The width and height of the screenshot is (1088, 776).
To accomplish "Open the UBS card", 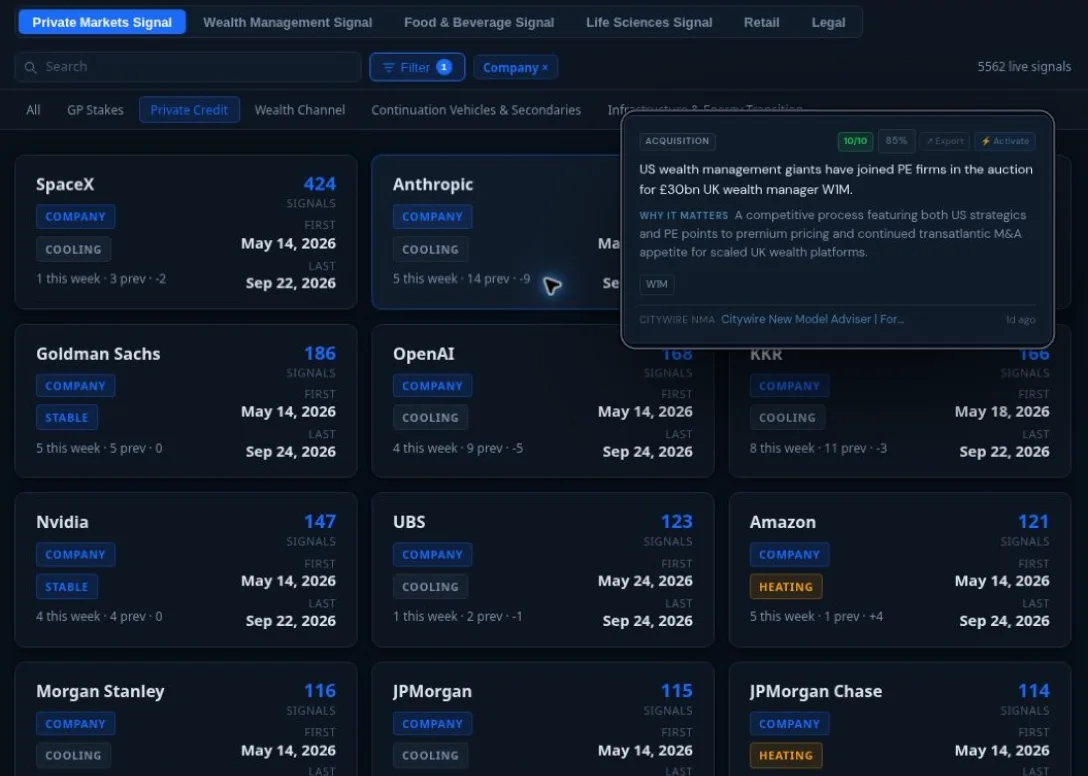I will pyautogui.click(x=543, y=570).
